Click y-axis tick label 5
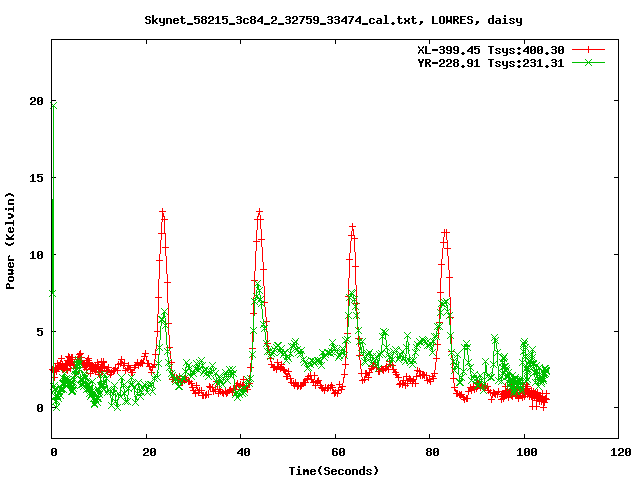The height and width of the screenshot is (480, 640). click(x=40, y=332)
